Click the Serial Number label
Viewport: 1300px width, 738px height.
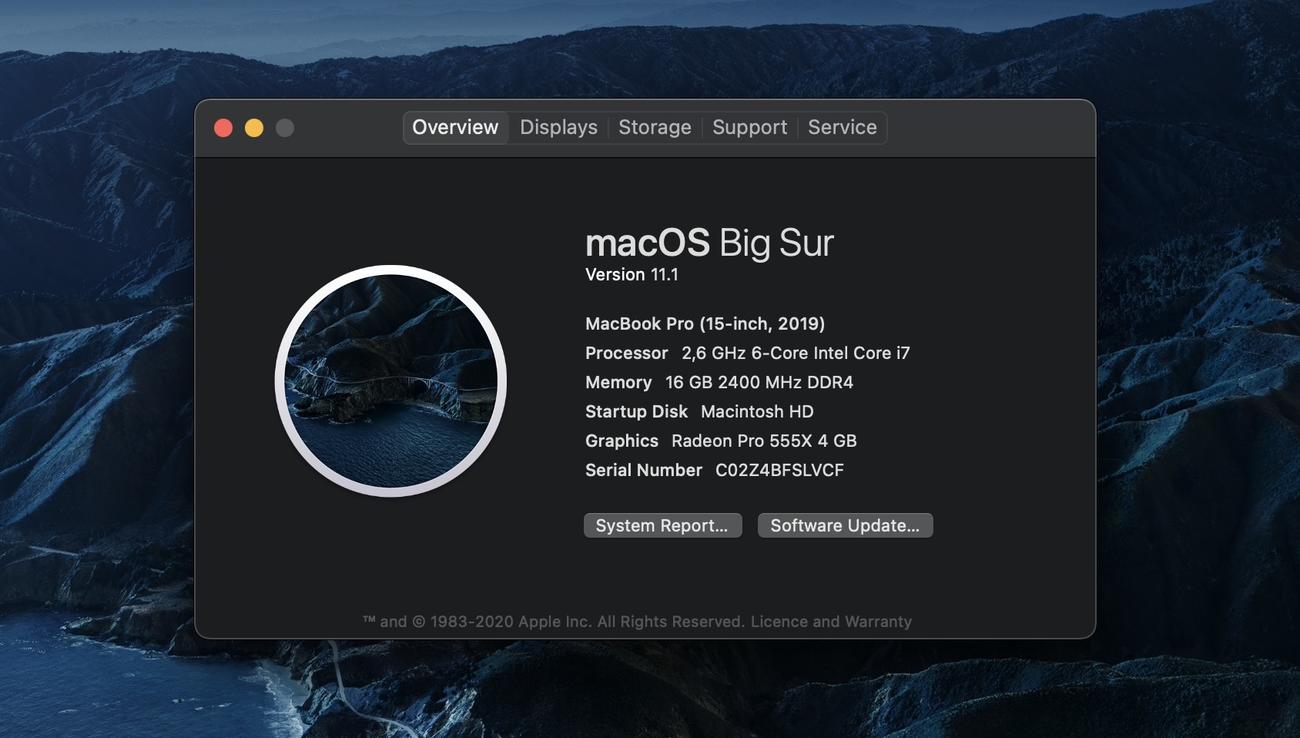pyautogui.click(x=644, y=470)
